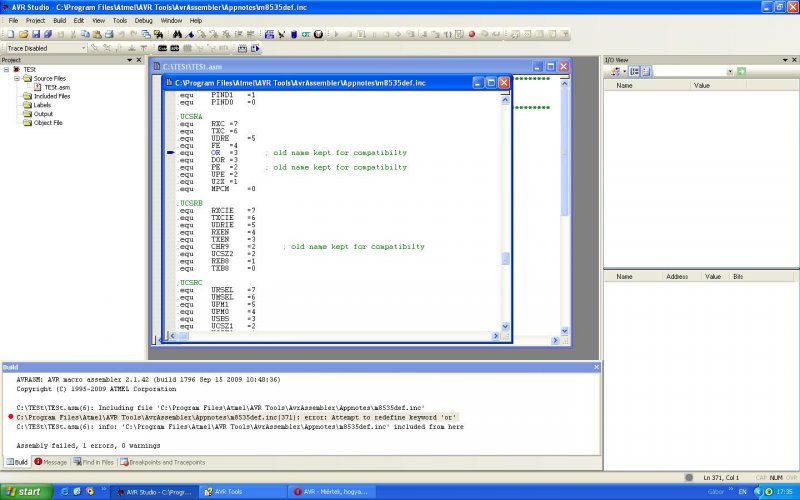Click the New File icon
The height and width of the screenshot is (500, 800).
pos(11,34)
